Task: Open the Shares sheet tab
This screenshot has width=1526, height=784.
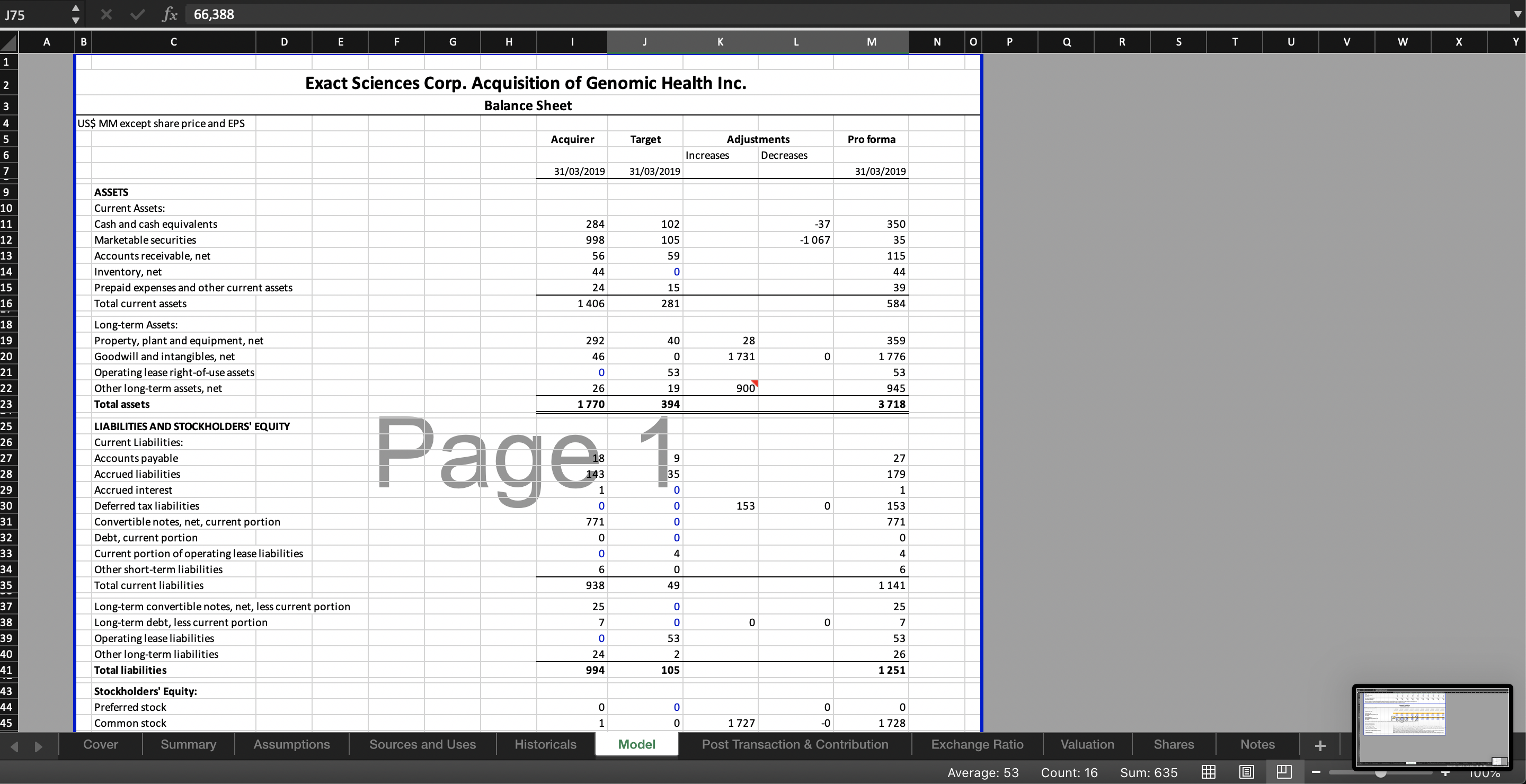Action: 1174,744
